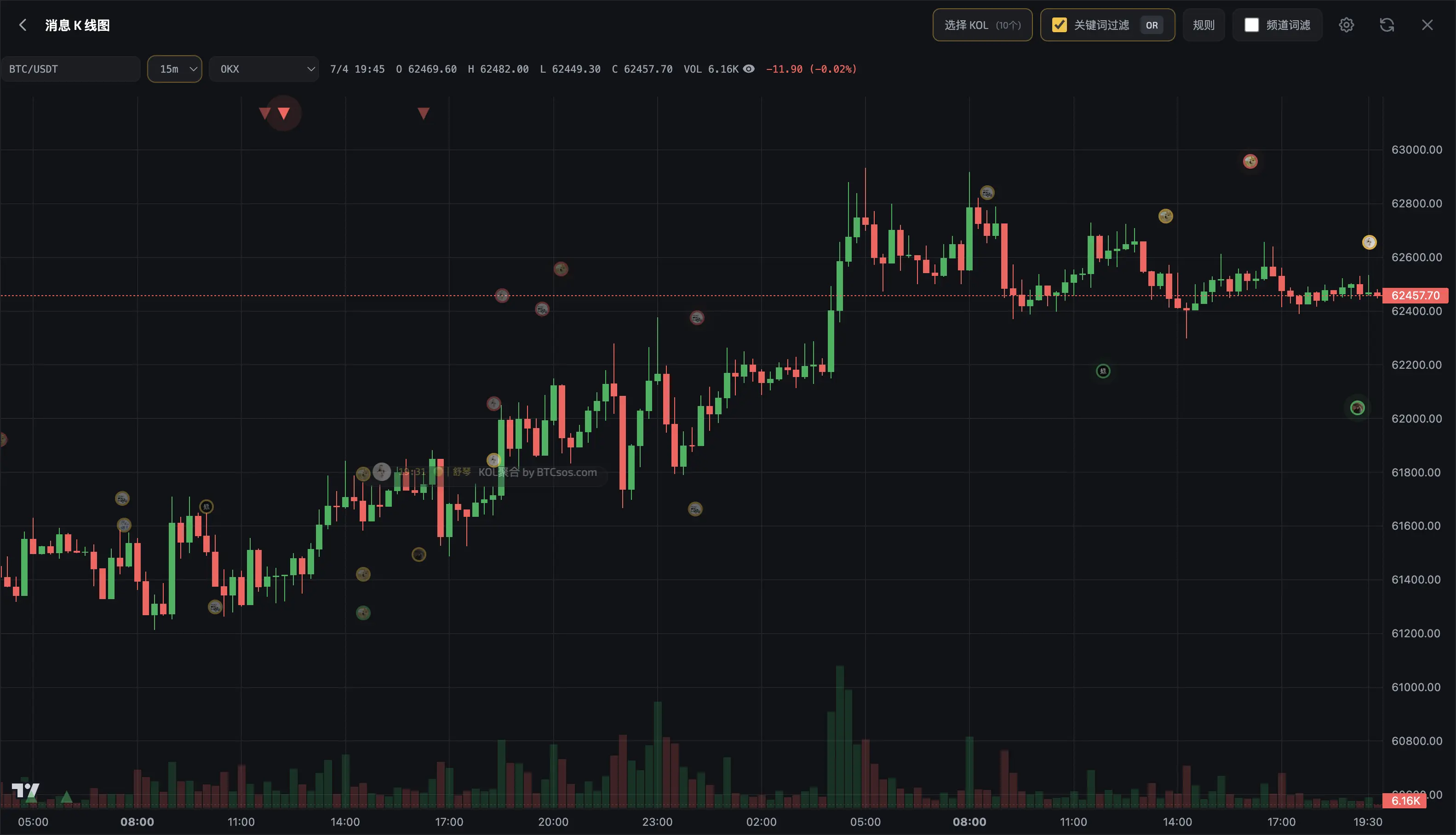The height and width of the screenshot is (835, 1456).
Task: Click the red 6.16K volume label
Action: [1405, 801]
